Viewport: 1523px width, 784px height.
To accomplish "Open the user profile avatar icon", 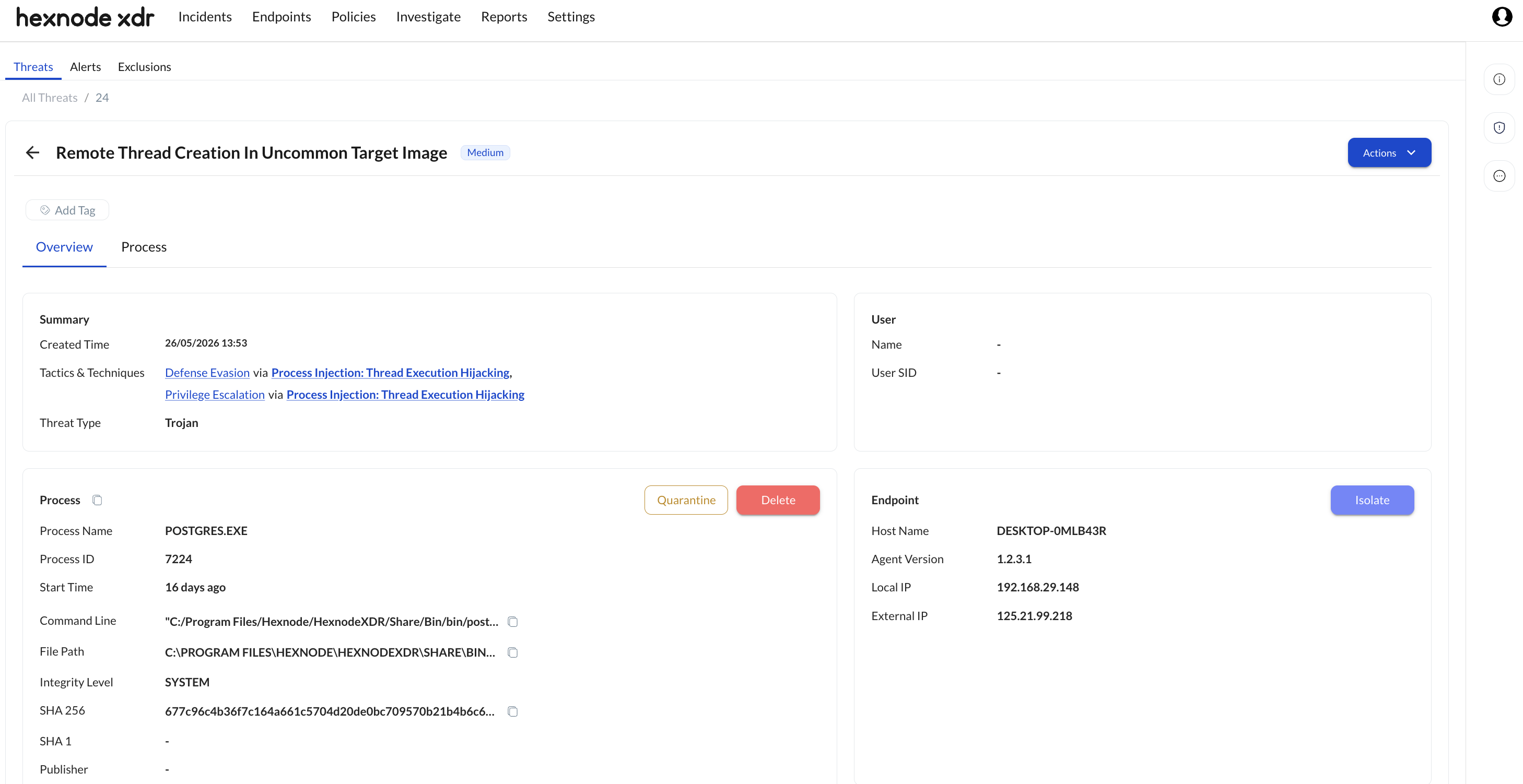I will coord(1501,17).
